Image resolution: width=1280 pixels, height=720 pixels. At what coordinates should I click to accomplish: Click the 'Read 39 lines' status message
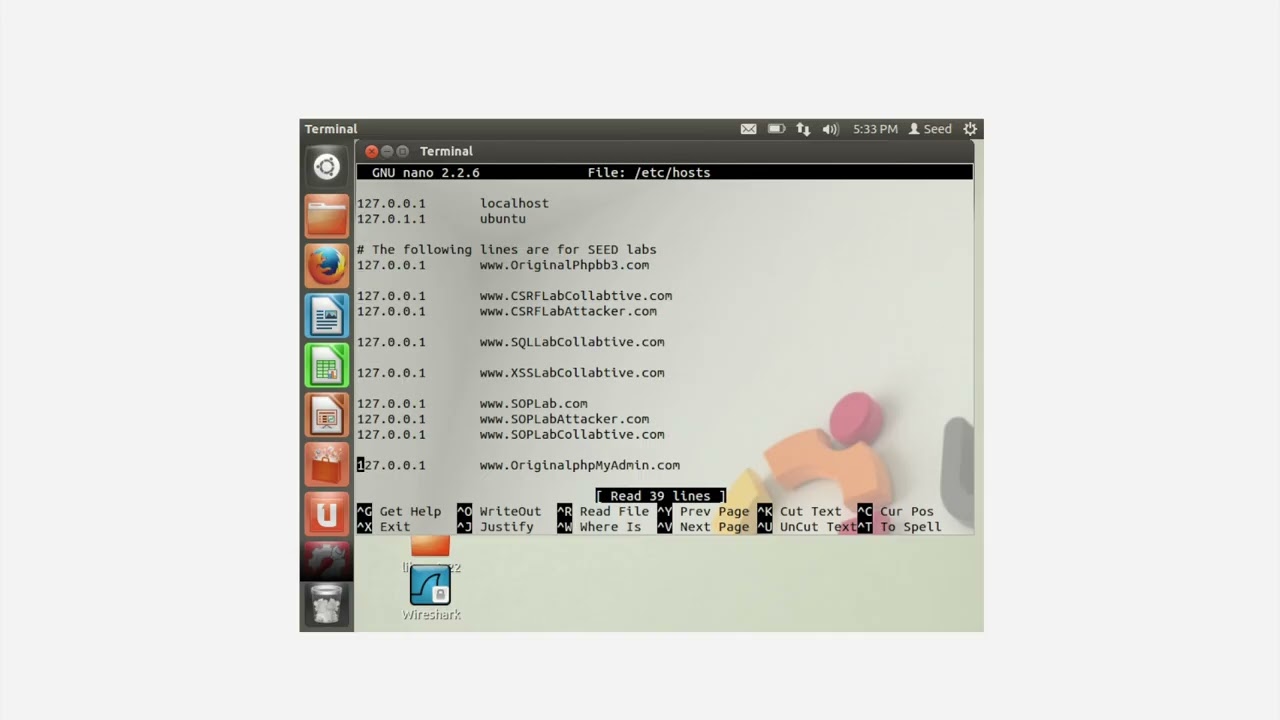pos(661,496)
